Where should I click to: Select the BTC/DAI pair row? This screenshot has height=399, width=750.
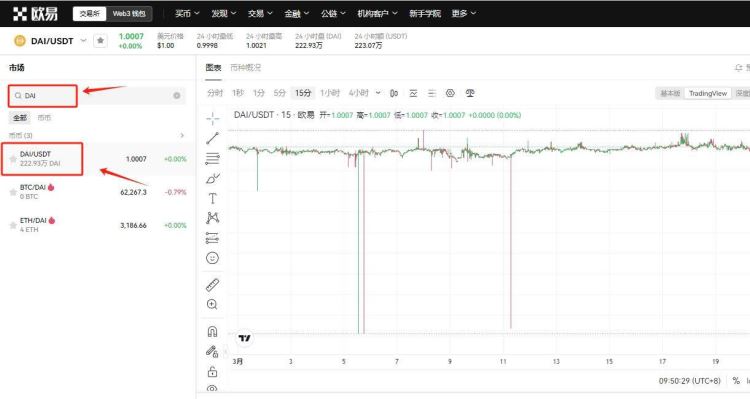click(x=97, y=192)
